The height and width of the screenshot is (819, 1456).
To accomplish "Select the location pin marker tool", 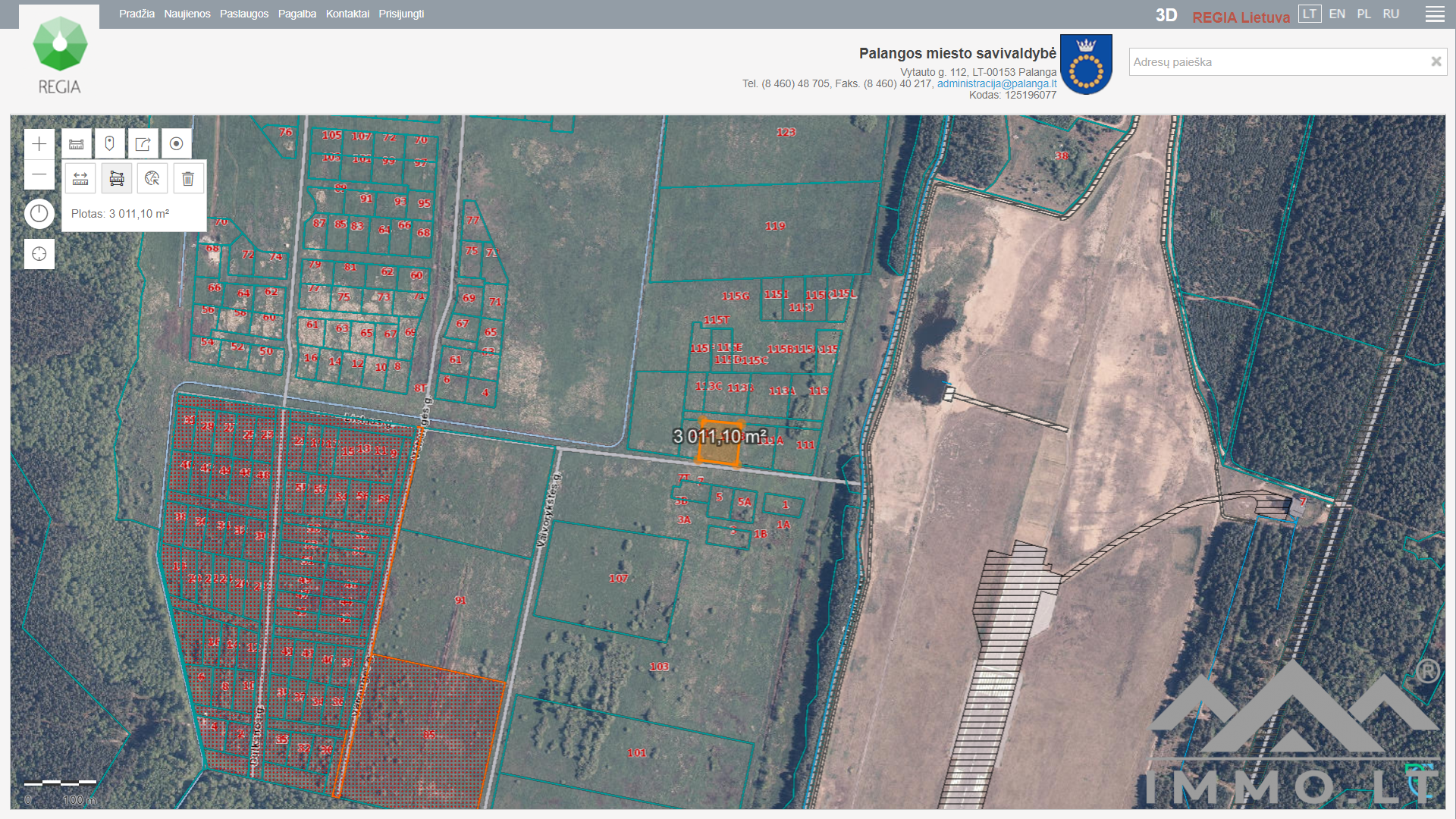I will pyautogui.click(x=109, y=144).
